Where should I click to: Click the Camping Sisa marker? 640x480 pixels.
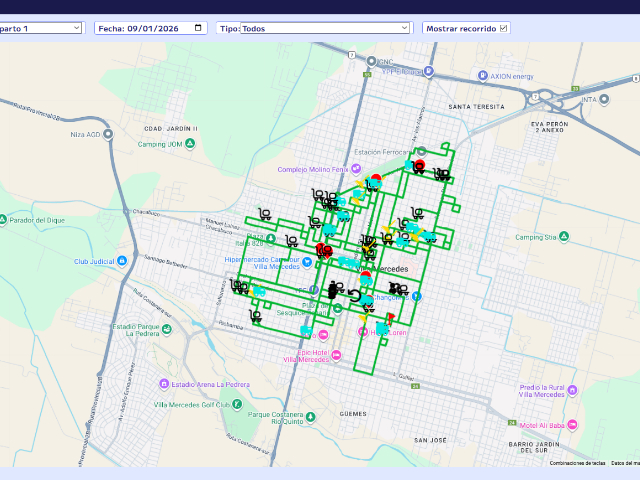(563, 237)
